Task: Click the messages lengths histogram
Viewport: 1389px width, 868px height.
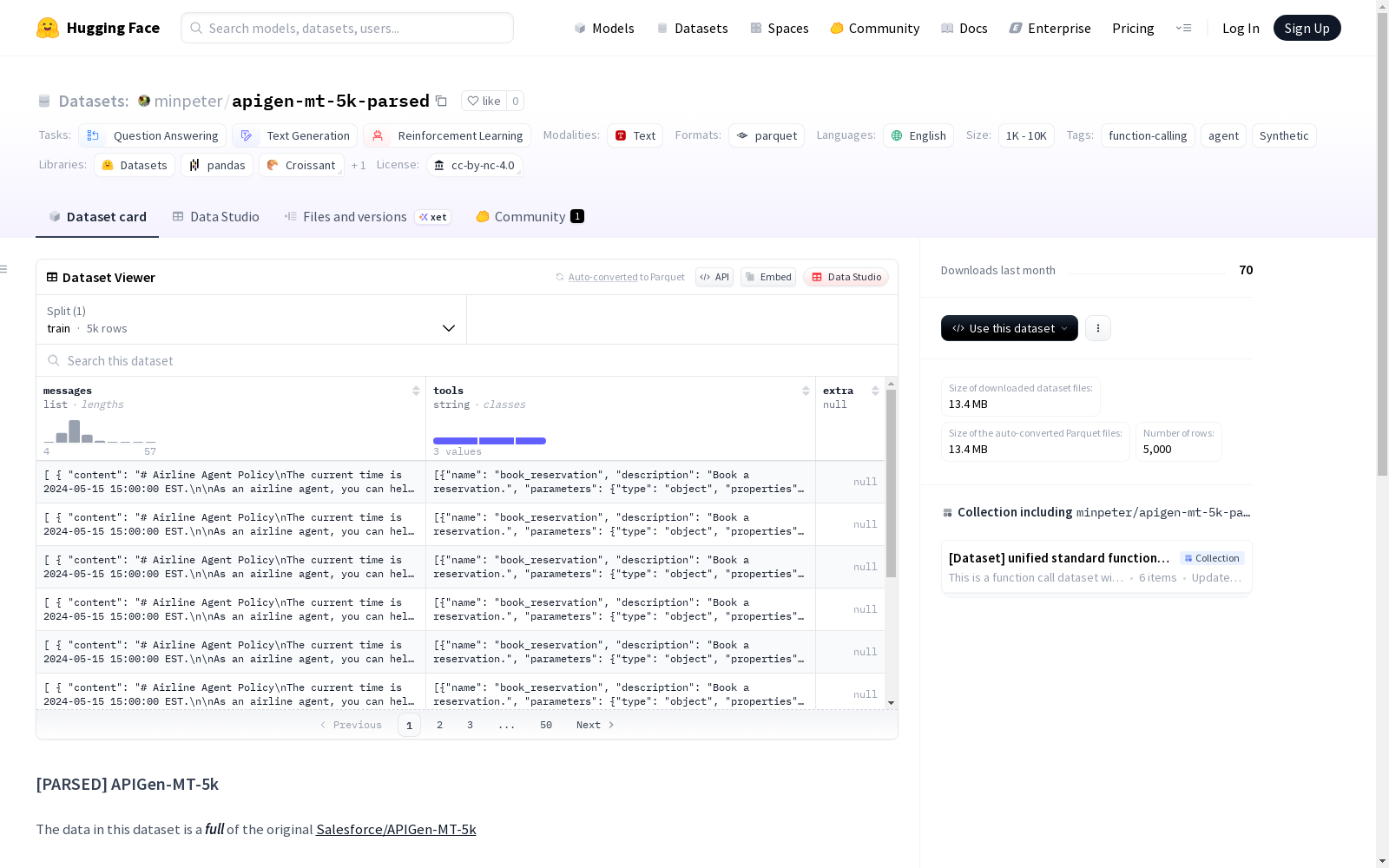Action: 100,431
